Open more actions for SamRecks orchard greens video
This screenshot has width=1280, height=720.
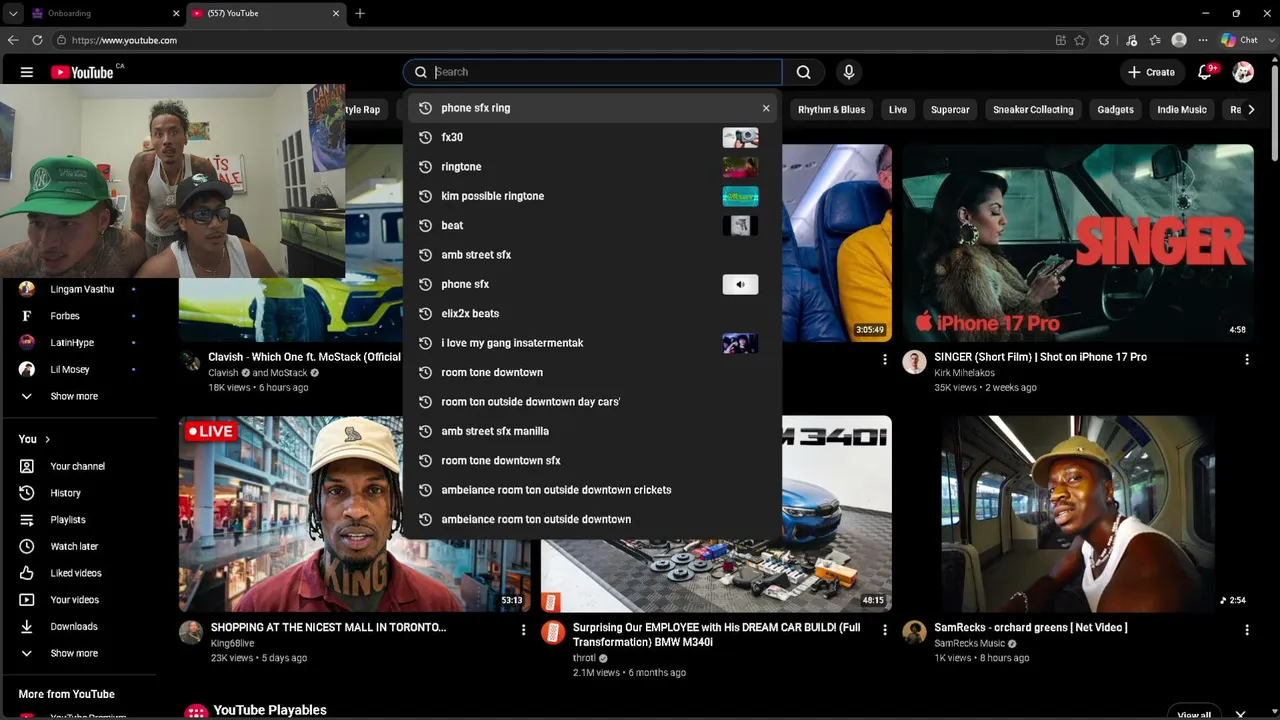1247,630
